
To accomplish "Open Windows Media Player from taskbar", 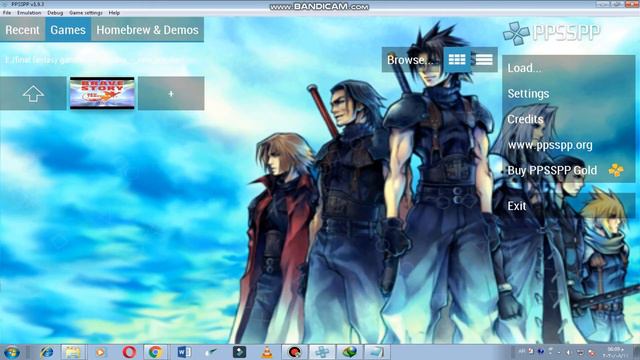I will tap(100, 352).
